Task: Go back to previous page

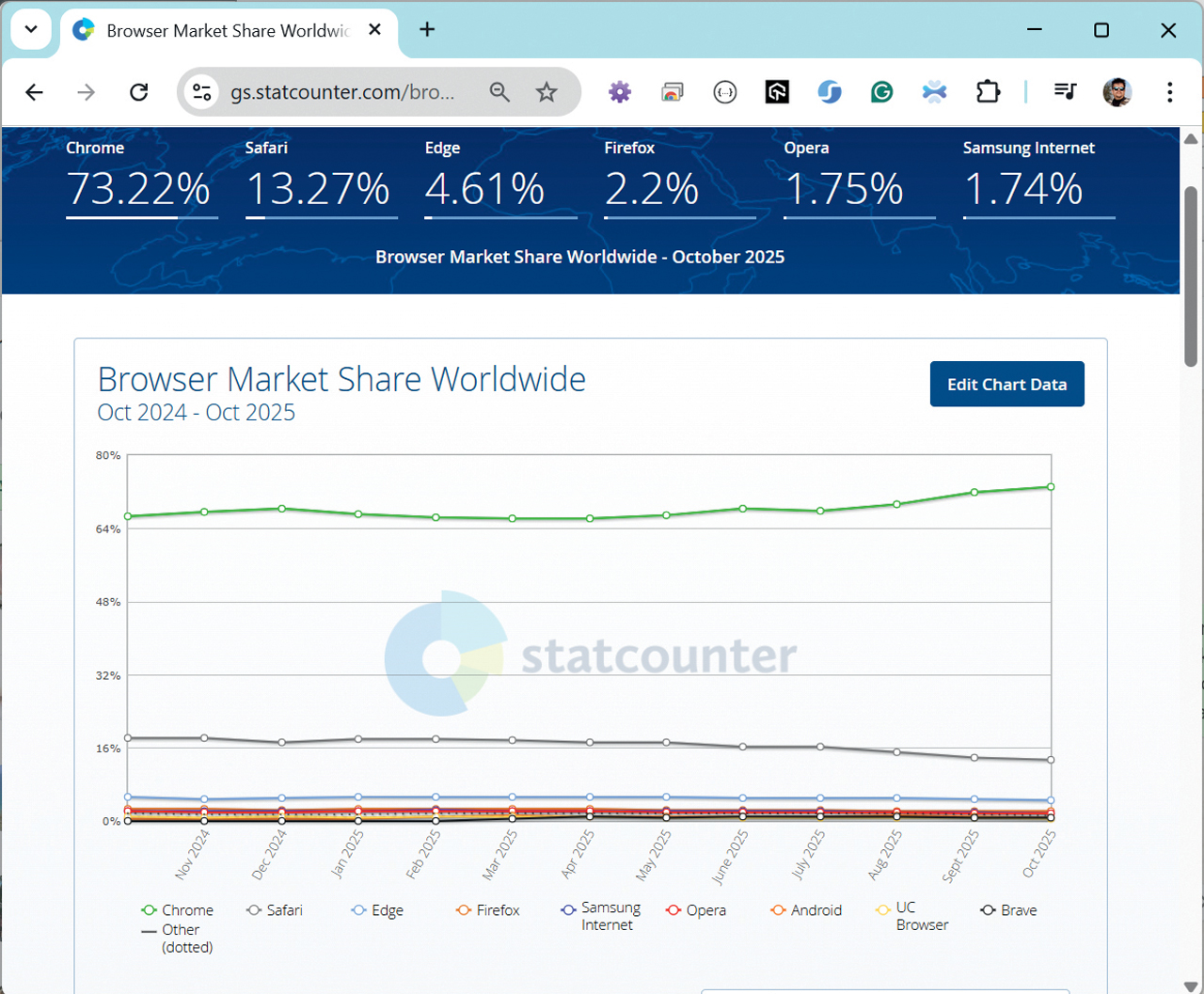Action: (35, 92)
